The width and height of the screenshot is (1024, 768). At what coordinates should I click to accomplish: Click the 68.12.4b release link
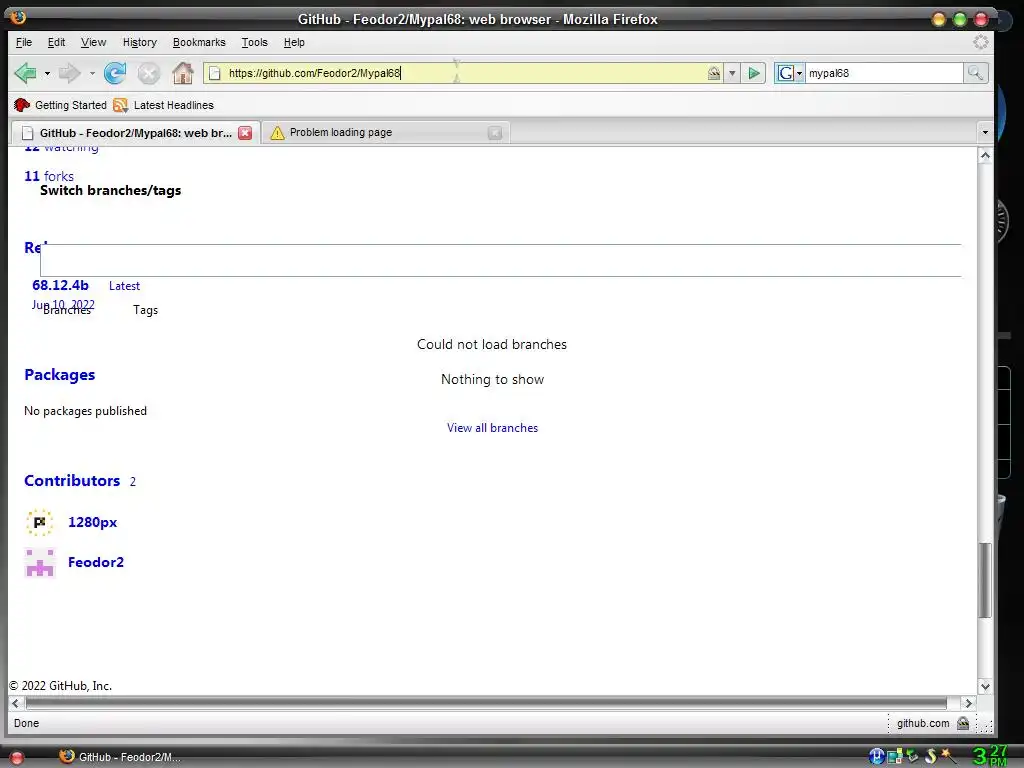tap(60, 285)
